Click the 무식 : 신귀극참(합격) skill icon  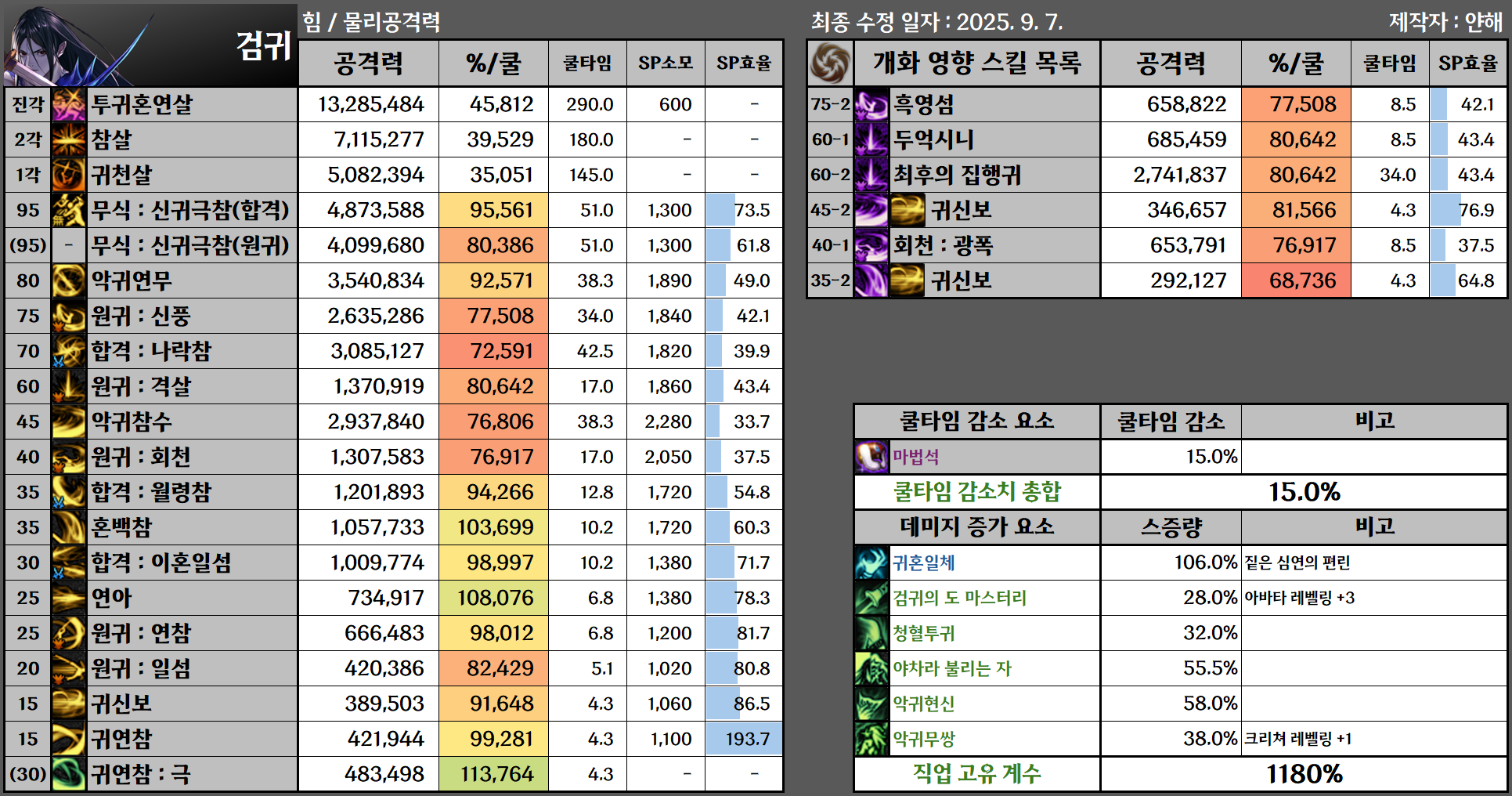click(69, 210)
